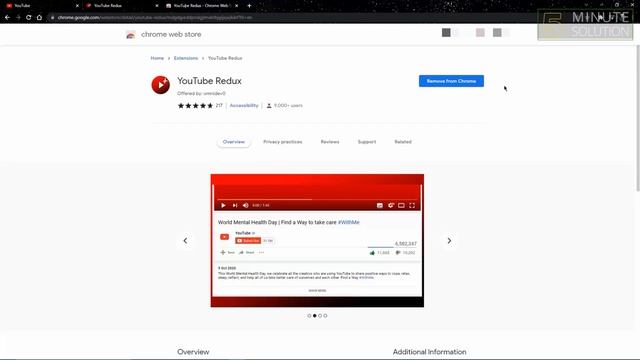Close the first YouTube tab

[x=77, y=6]
